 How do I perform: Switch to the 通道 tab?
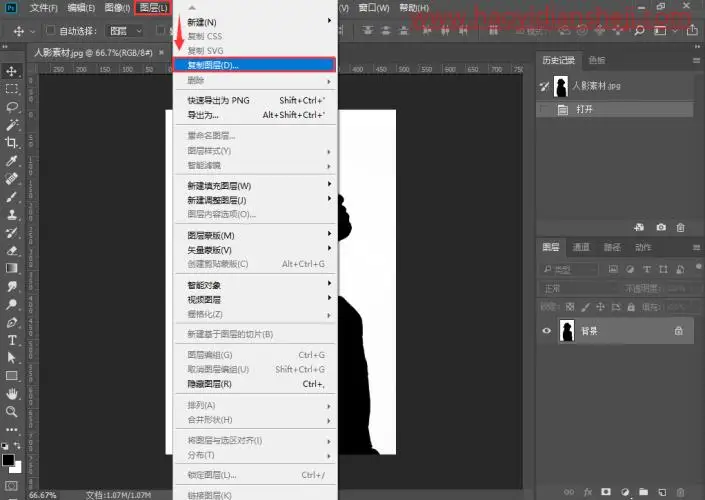click(x=580, y=247)
